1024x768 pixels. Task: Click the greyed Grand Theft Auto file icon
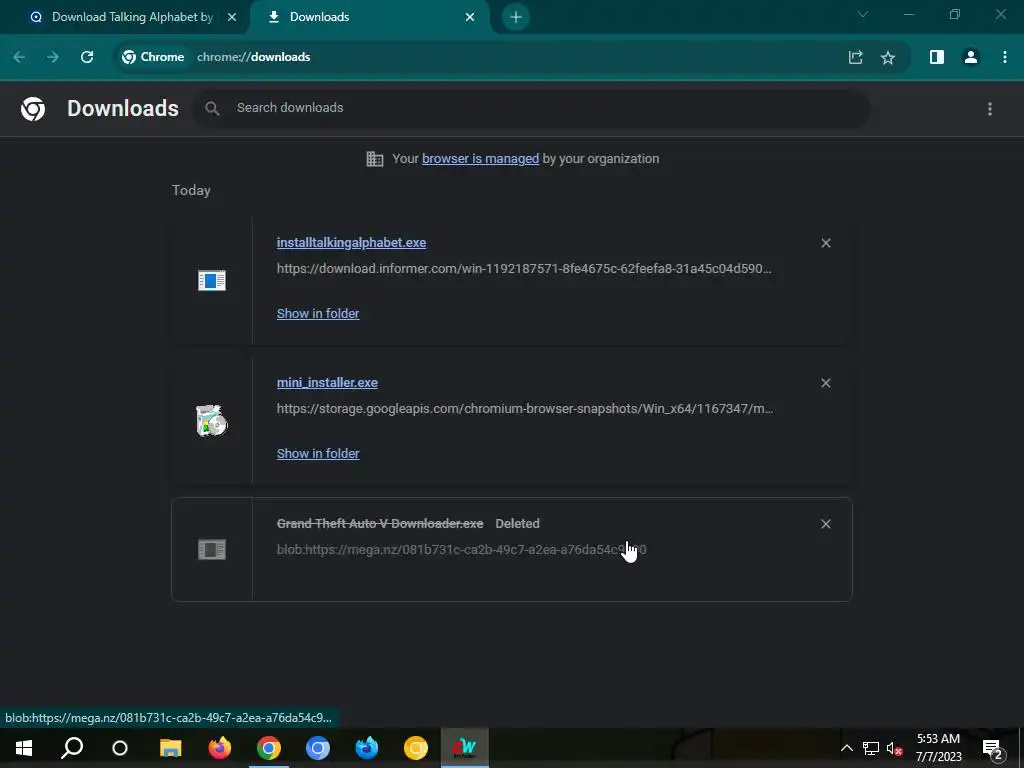click(212, 549)
